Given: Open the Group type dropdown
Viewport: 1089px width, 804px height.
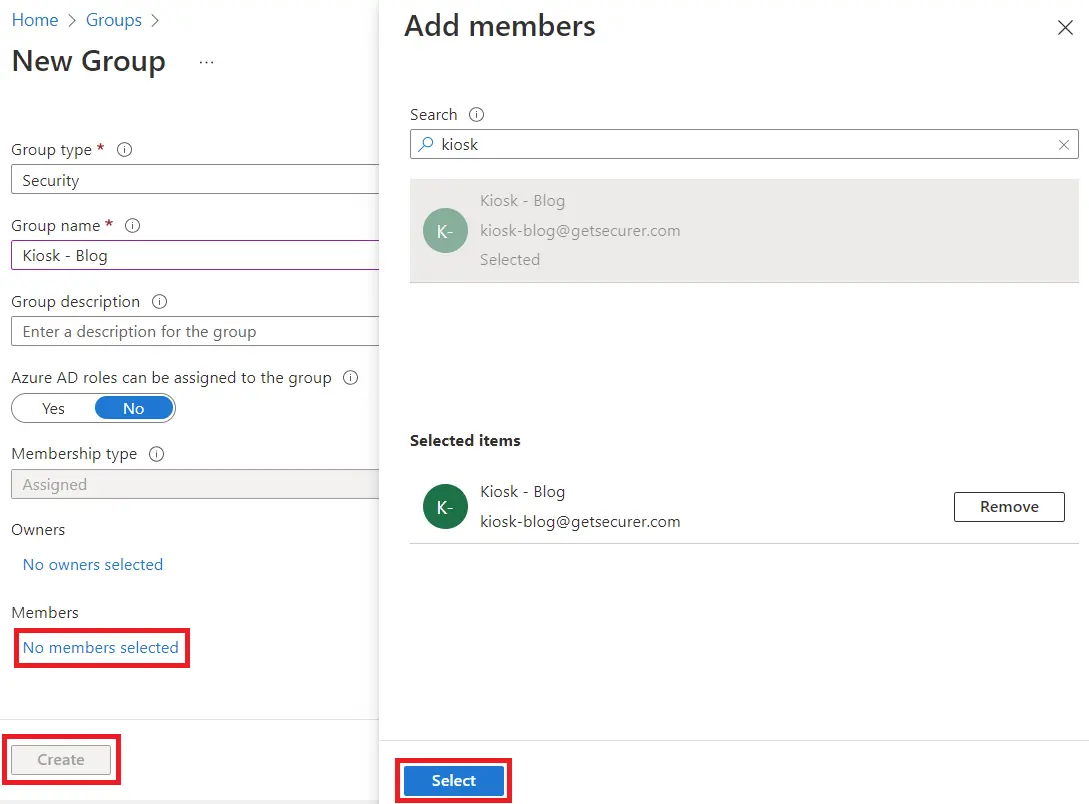Looking at the screenshot, I should (195, 180).
